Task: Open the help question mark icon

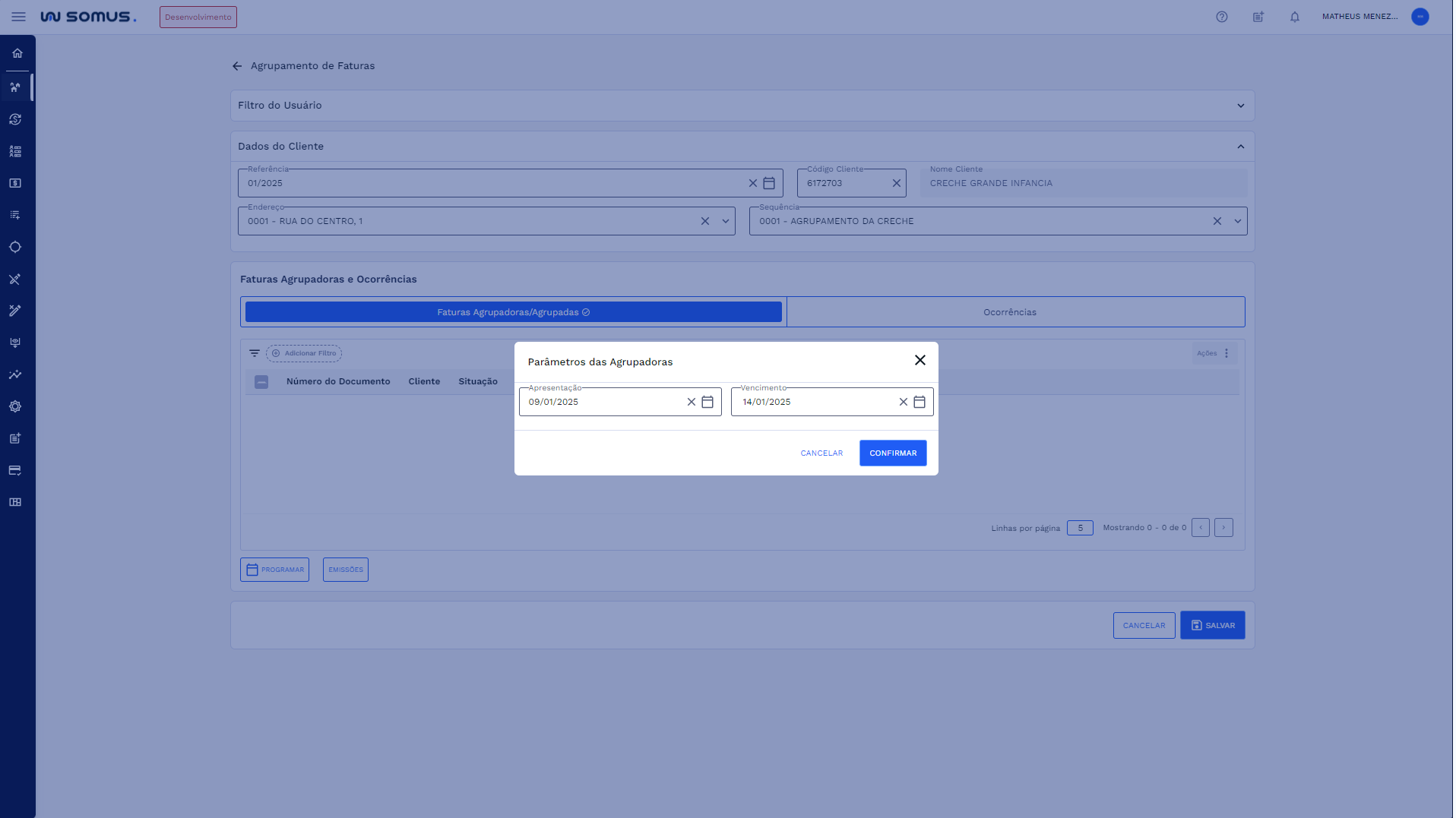Action: tap(1221, 17)
